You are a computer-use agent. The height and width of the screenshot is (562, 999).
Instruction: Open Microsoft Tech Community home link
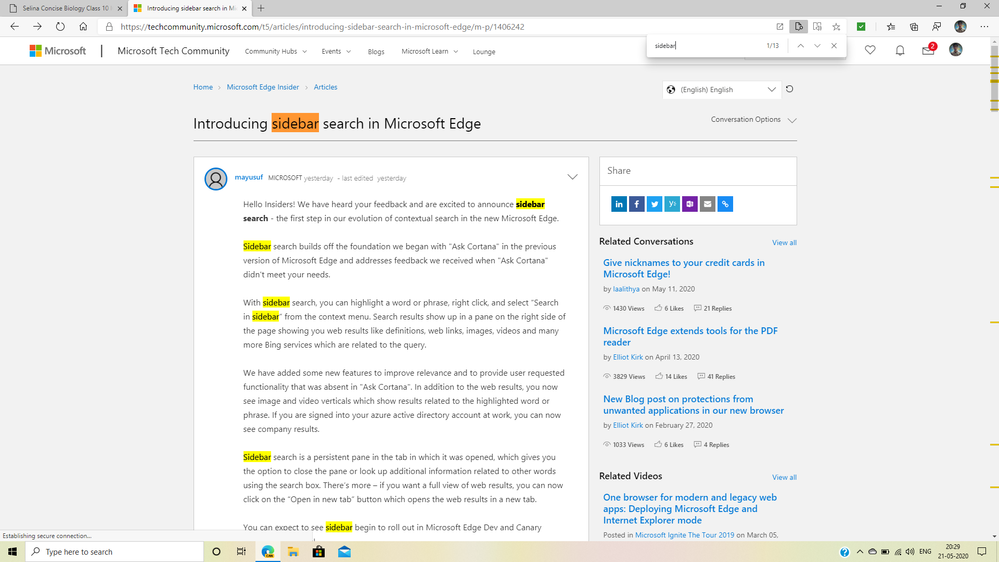173,51
